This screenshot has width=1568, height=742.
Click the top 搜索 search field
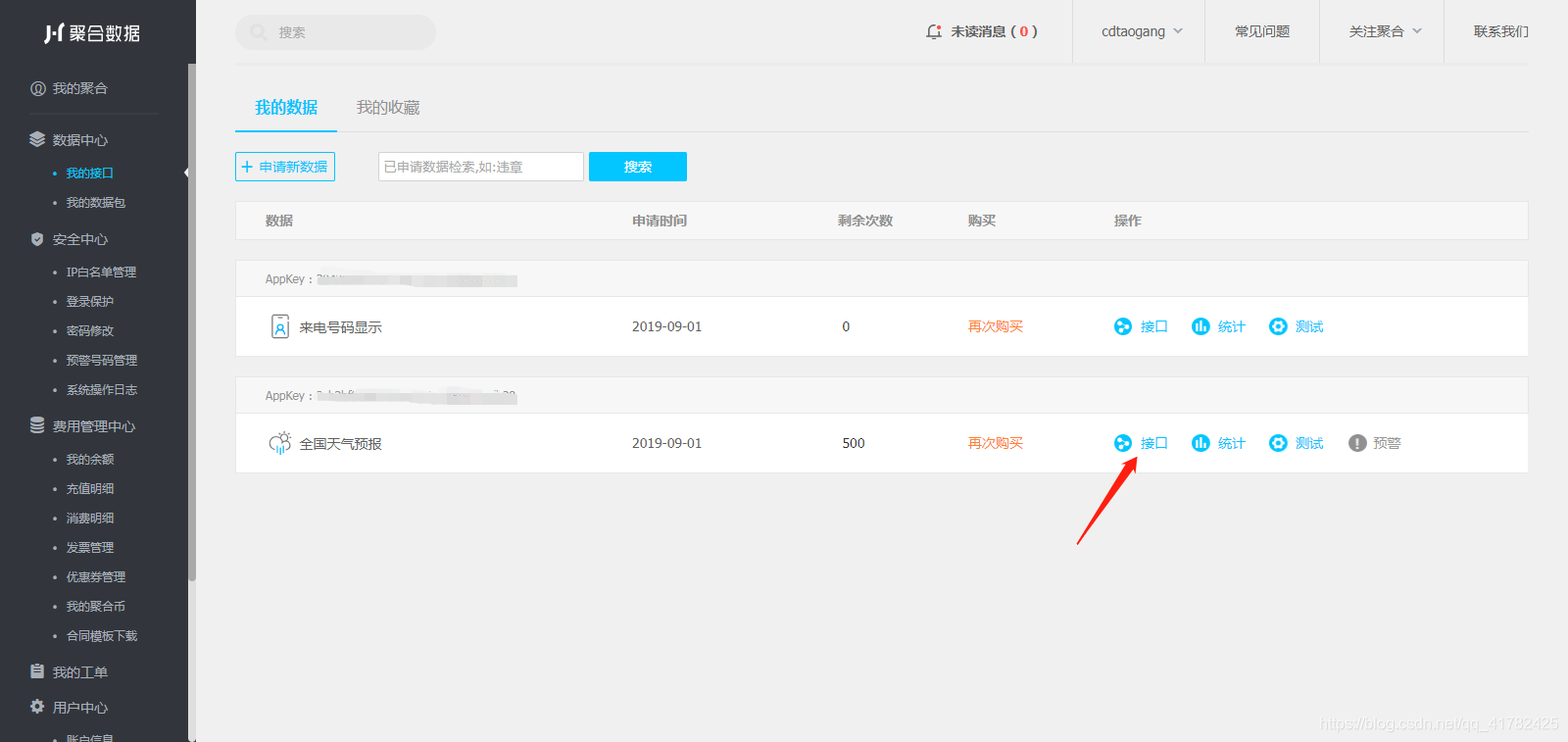tap(335, 32)
